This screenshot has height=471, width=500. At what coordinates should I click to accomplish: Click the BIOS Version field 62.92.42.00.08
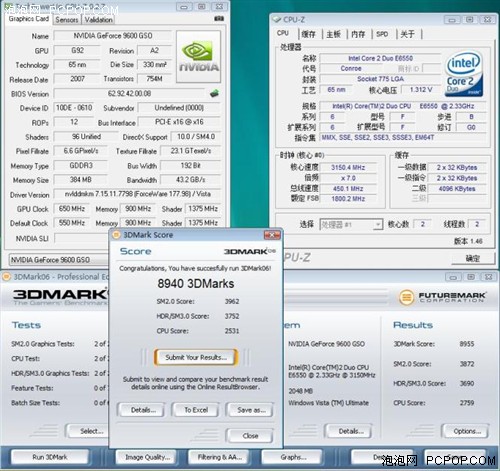point(129,94)
